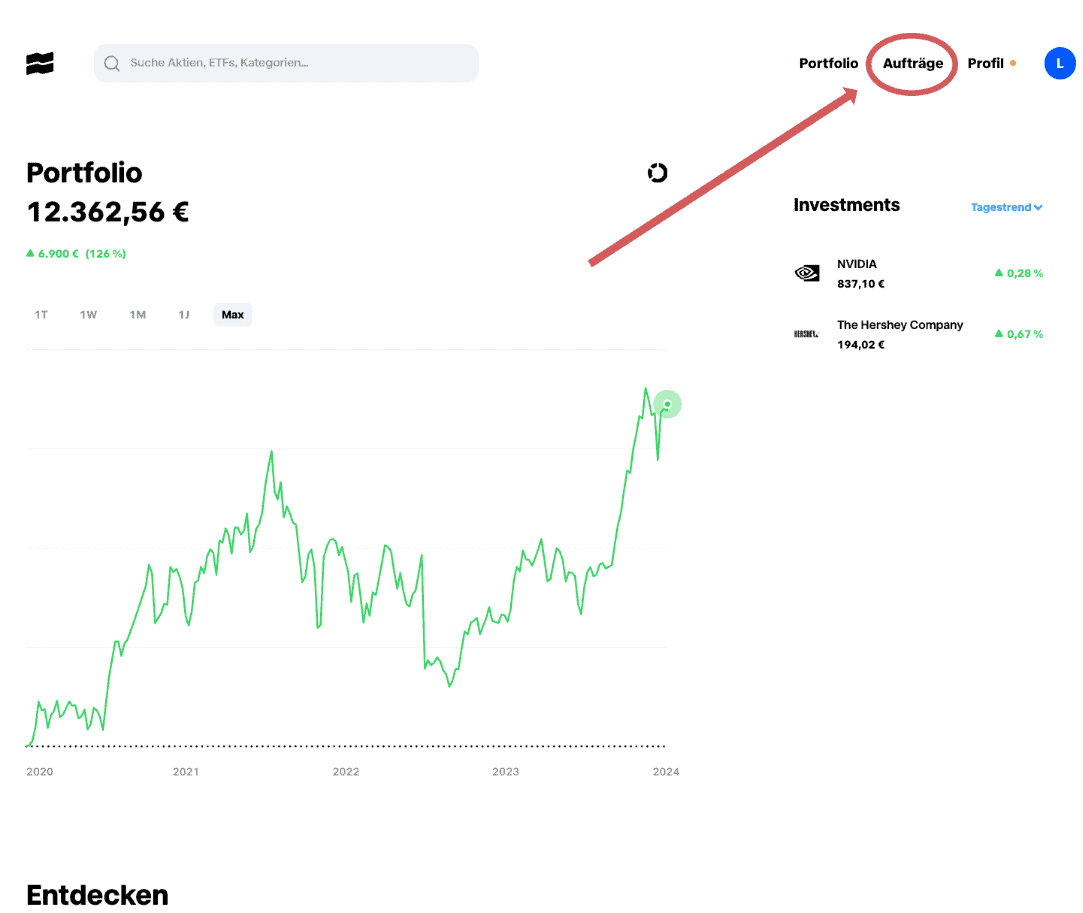Select the 1M time range

coord(138,315)
